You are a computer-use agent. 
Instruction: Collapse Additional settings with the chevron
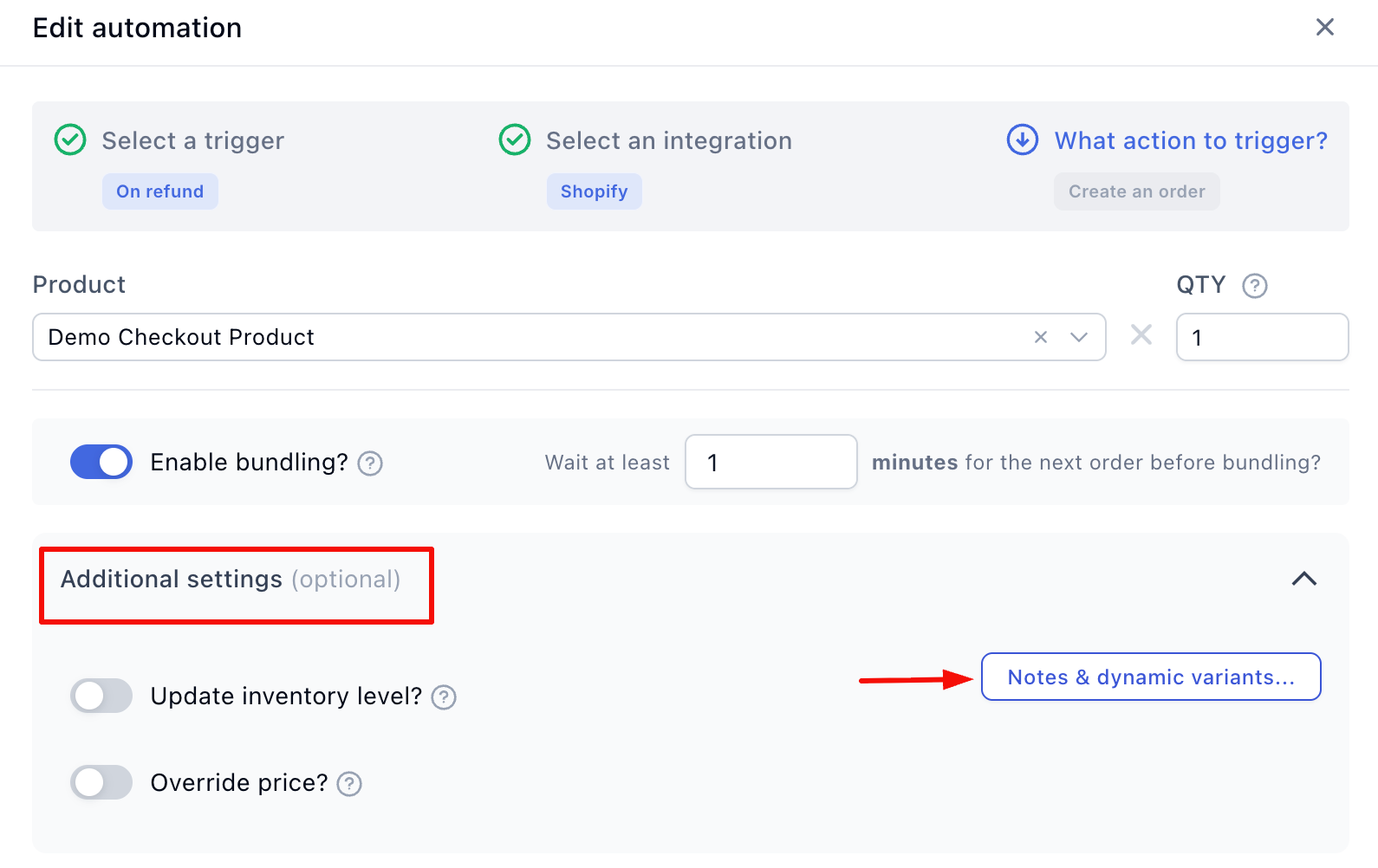tap(1303, 579)
